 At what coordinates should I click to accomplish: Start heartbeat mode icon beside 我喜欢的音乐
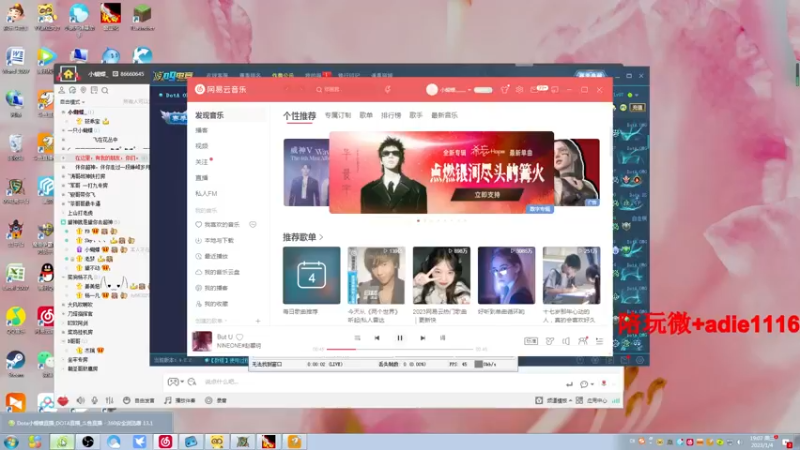click(253, 224)
